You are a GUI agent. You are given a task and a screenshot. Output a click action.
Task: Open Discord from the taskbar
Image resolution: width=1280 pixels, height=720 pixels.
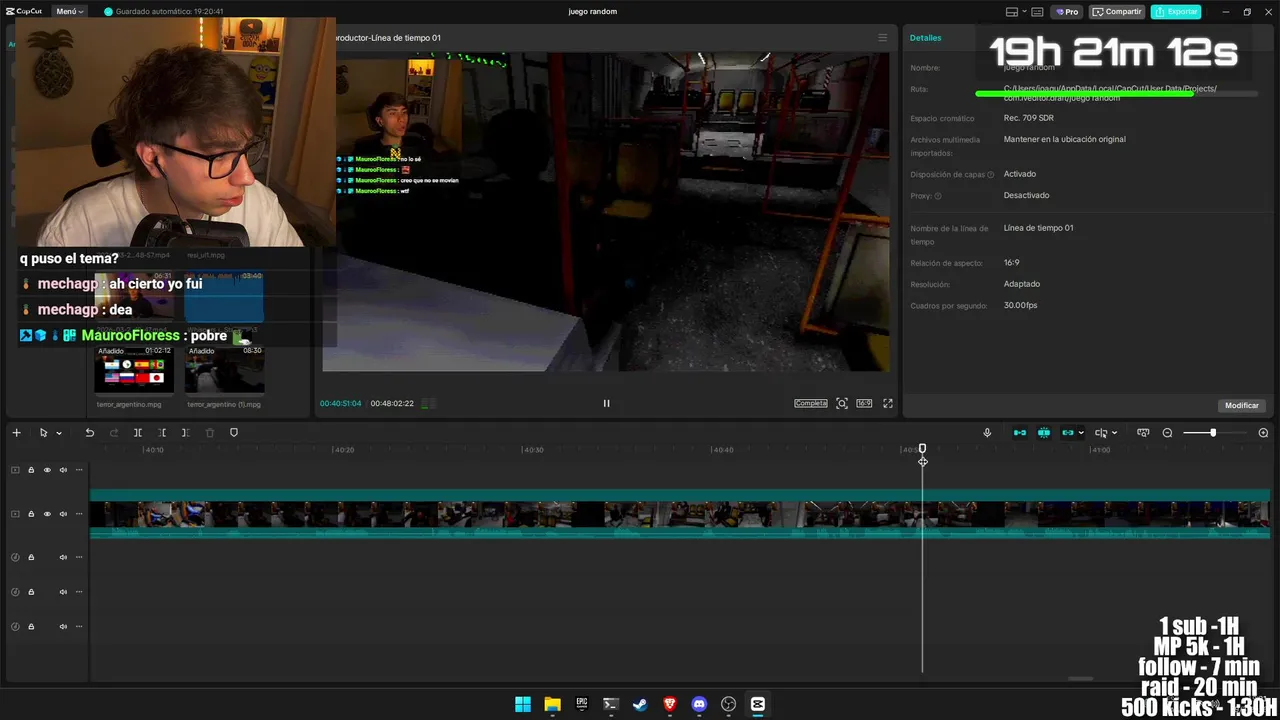699,704
